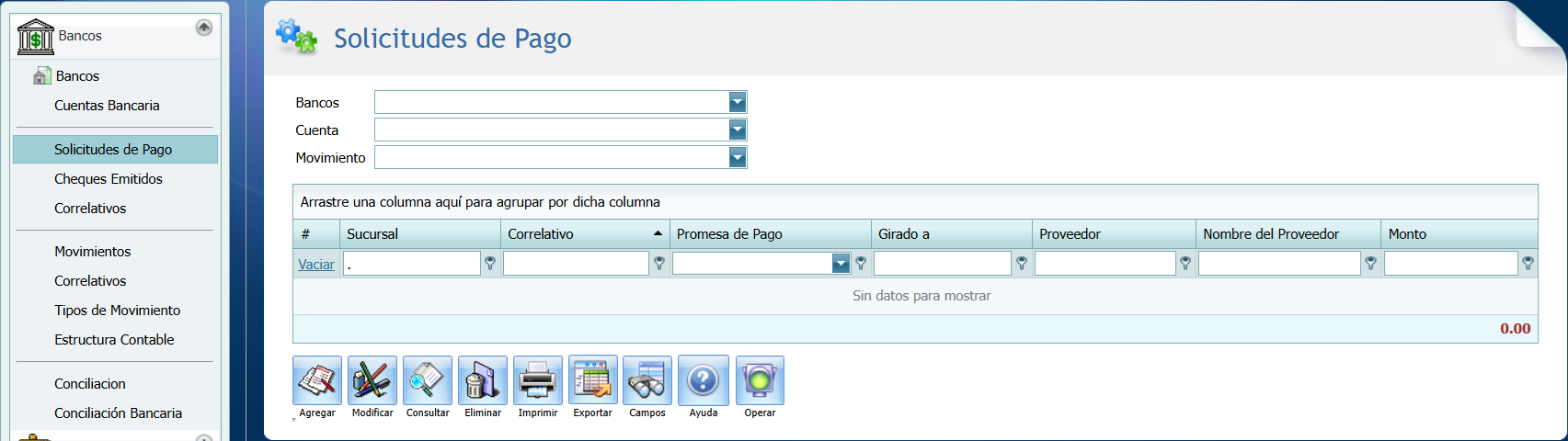Click the gears icon beside Solicitudes de Pago title
Image resolution: width=1568 pixels, height=441 pixels.
[296, 37]
